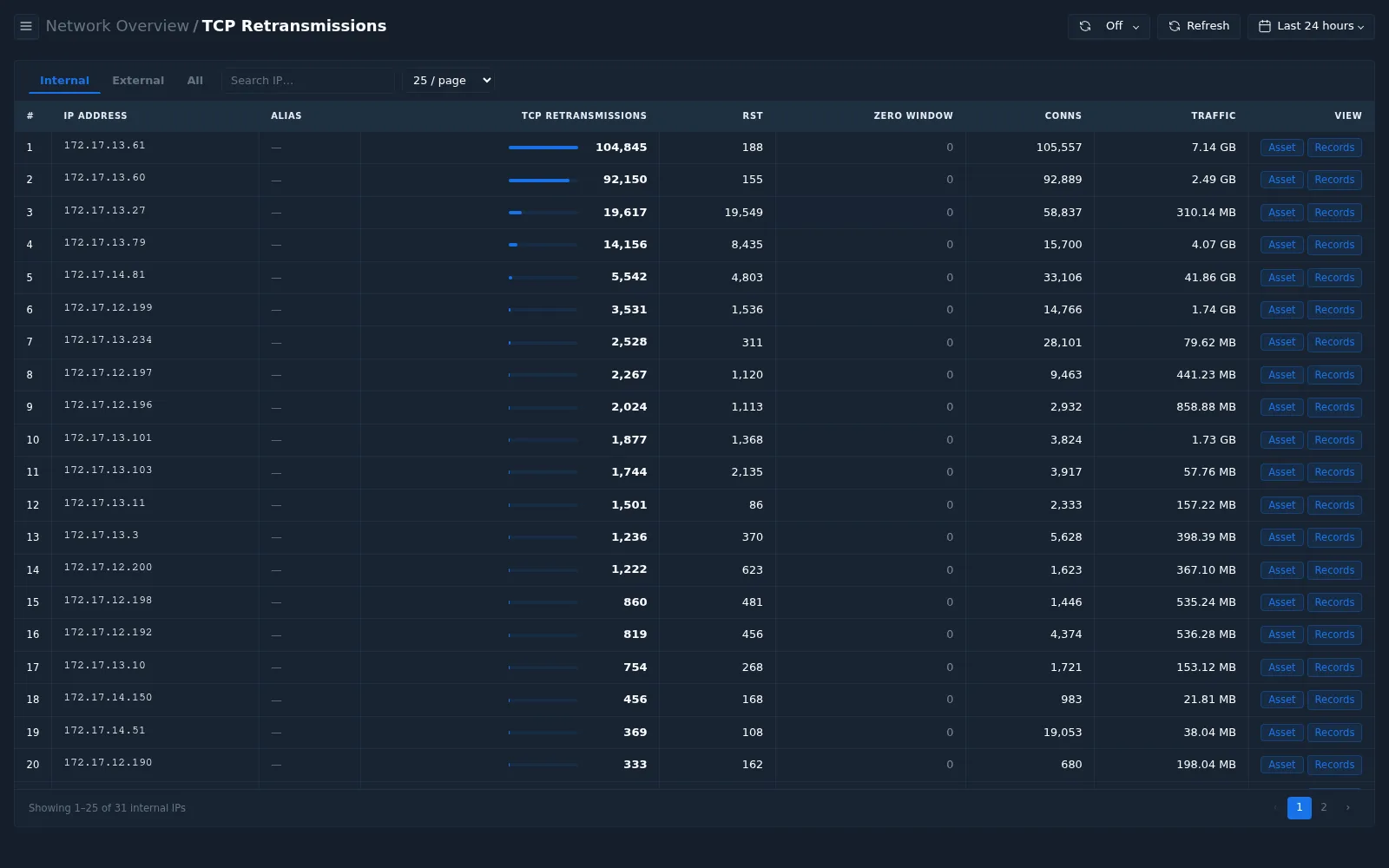
Task: Open the hamburger navigation menu
Action: point(26,26)
